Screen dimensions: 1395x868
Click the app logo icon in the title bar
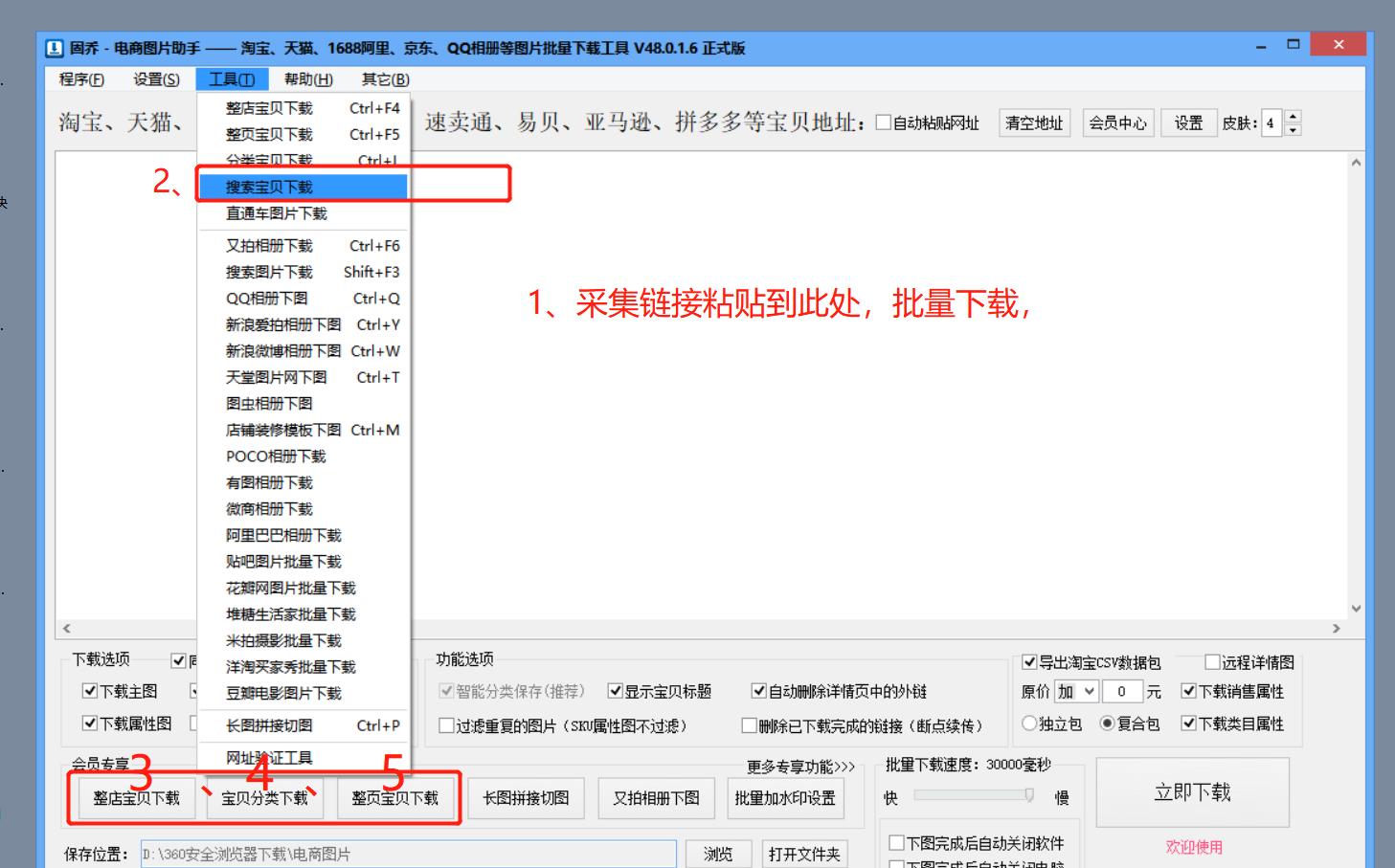pos(55,47)
